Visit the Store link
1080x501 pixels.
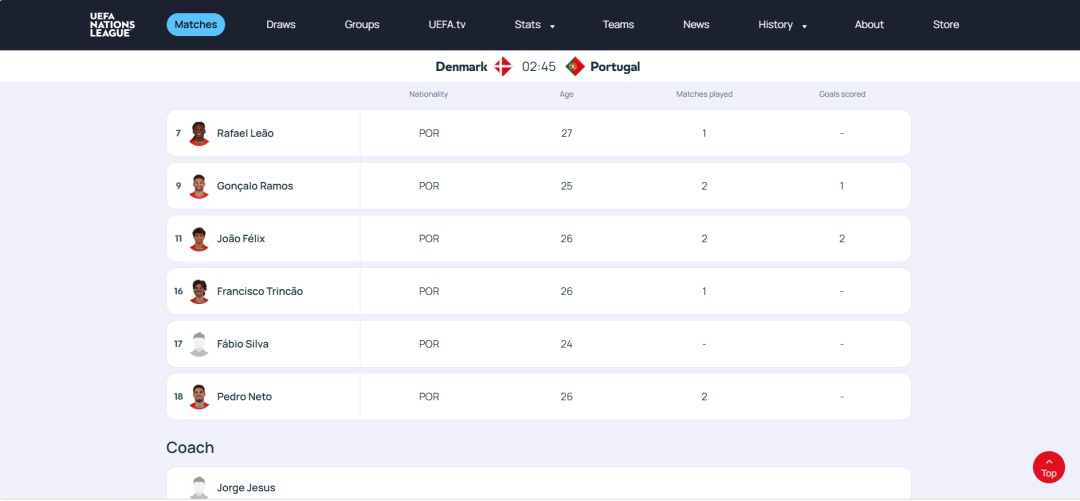[x=946, y=25]
